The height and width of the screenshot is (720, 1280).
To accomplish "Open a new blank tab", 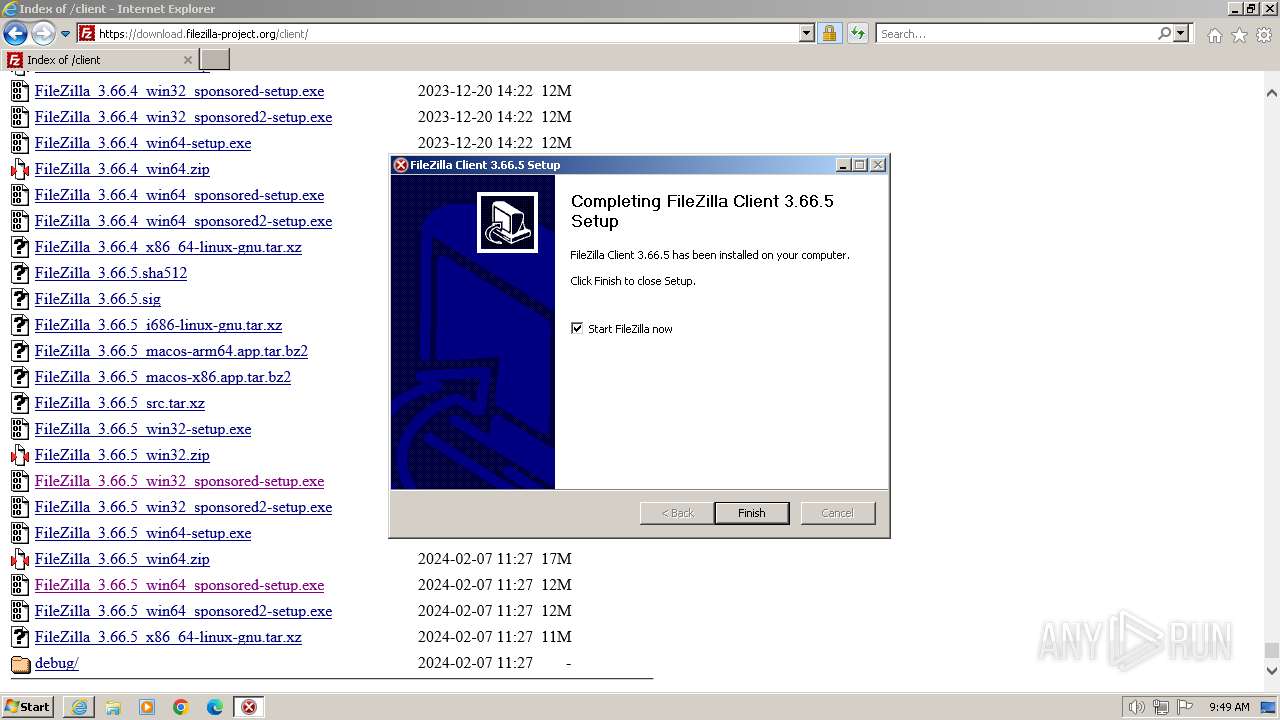I will (x=215, y=60).
